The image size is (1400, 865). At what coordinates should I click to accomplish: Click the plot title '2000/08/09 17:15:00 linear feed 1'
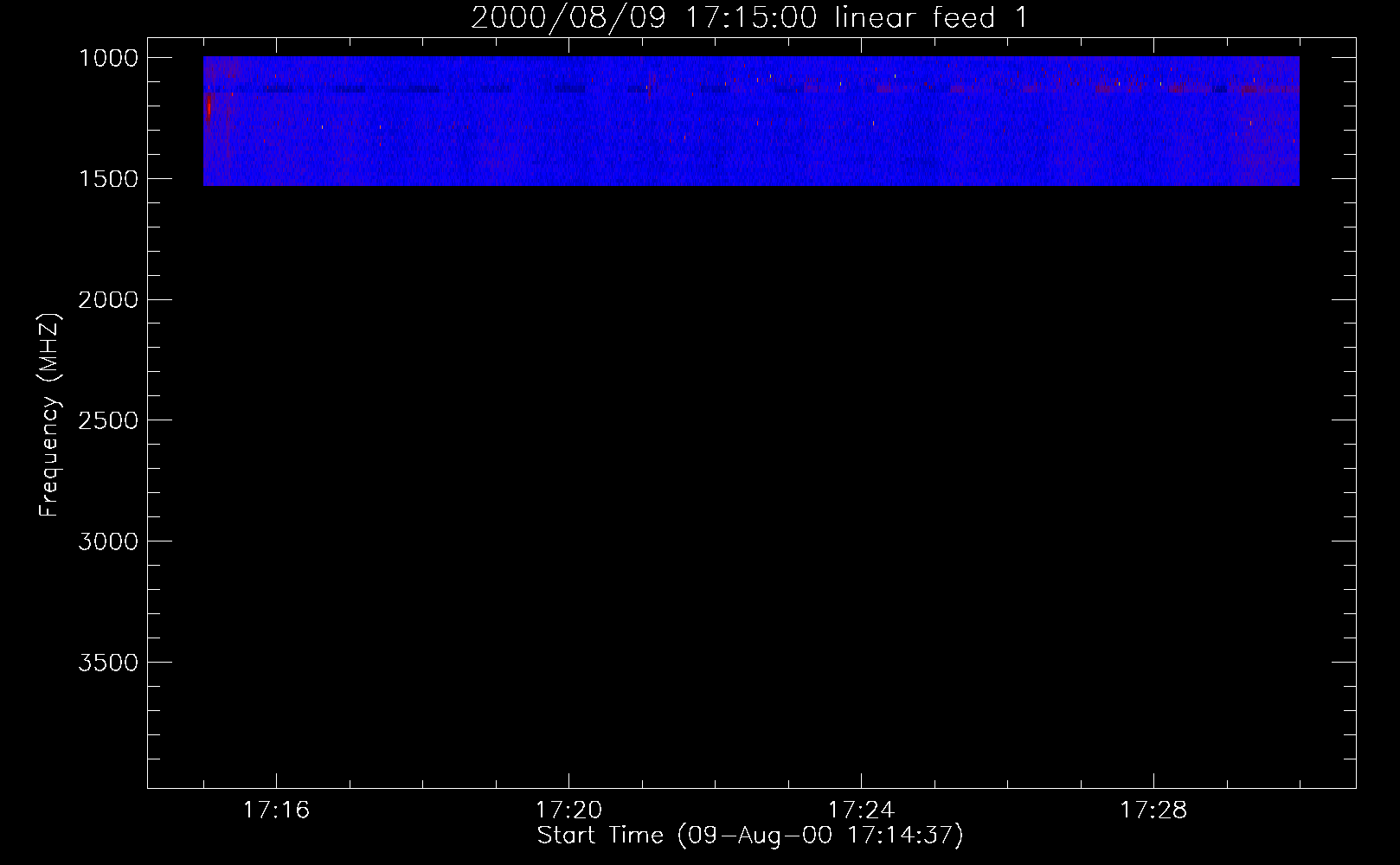749,18
